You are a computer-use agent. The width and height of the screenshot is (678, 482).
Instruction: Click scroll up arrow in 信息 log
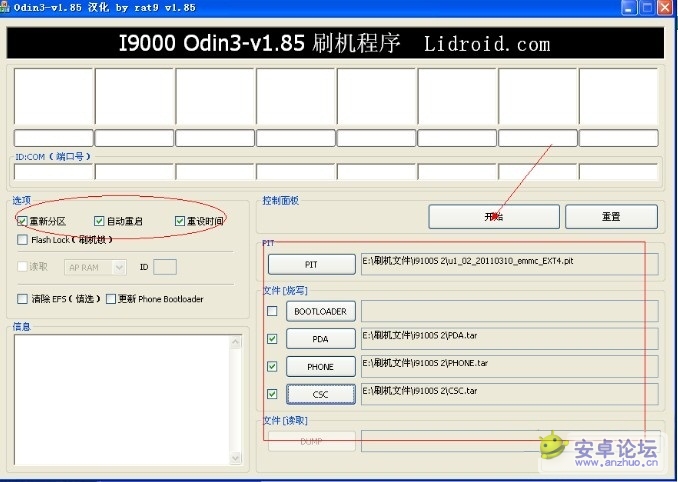(236, 342)
